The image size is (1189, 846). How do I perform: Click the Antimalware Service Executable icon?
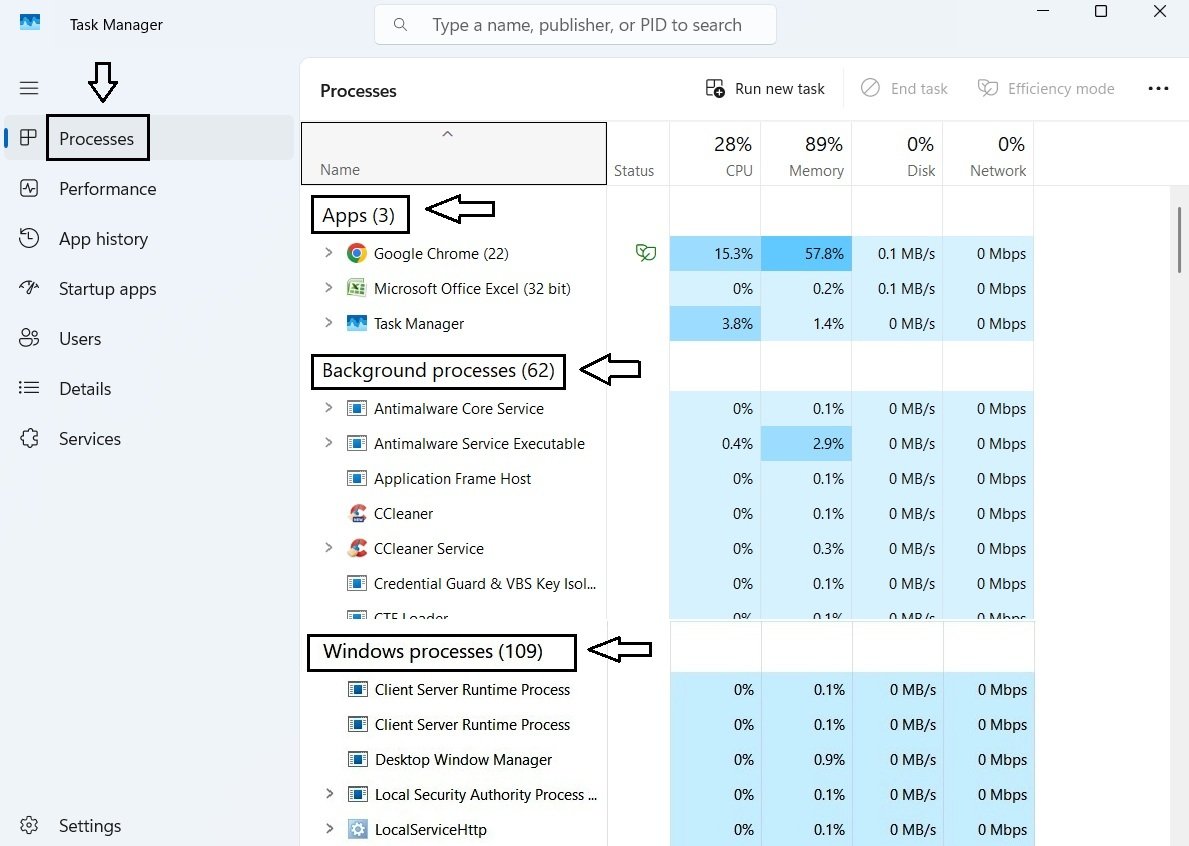click(356, 443)
